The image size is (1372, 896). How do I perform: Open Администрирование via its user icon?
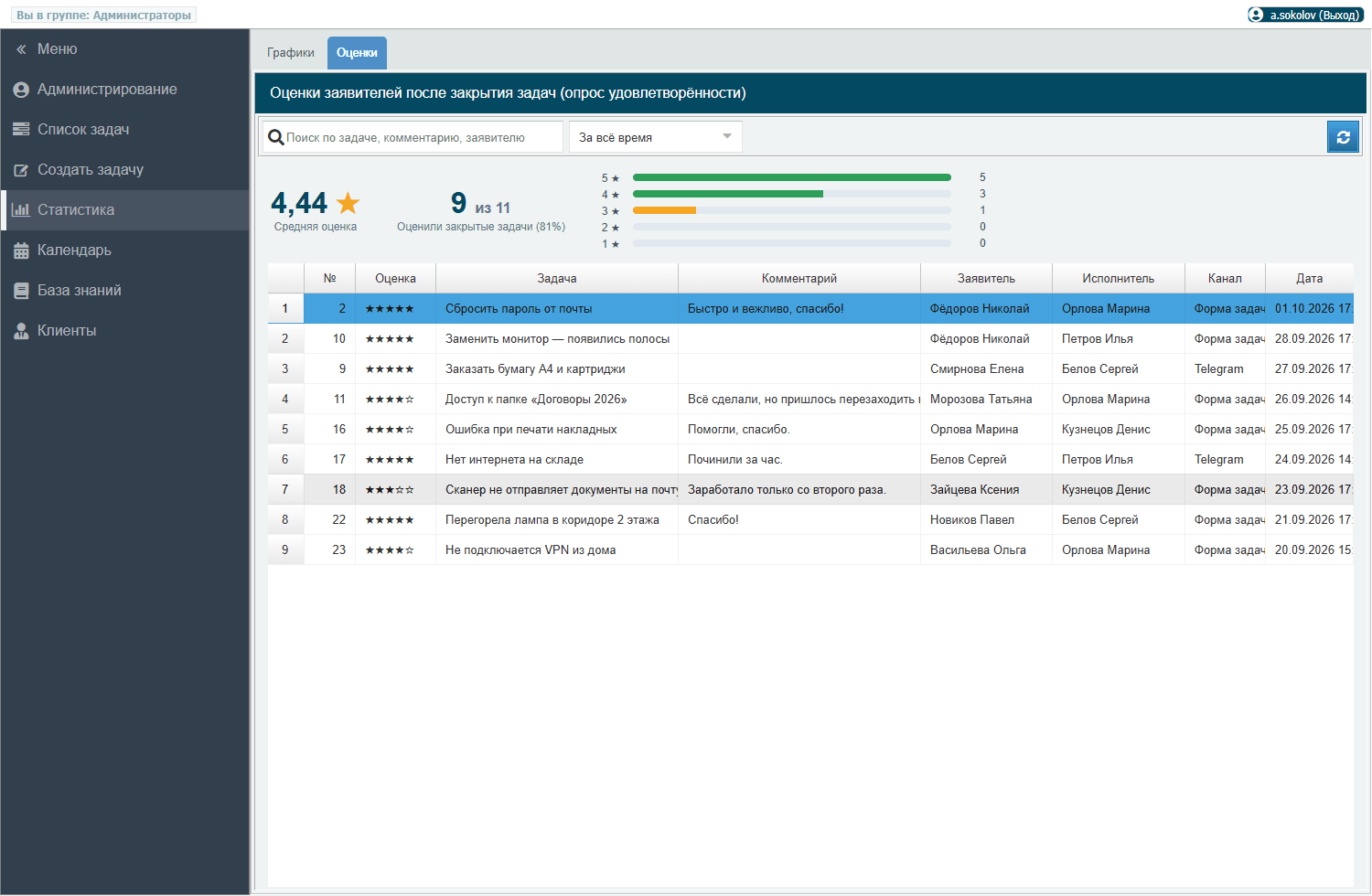click(21, 90)
